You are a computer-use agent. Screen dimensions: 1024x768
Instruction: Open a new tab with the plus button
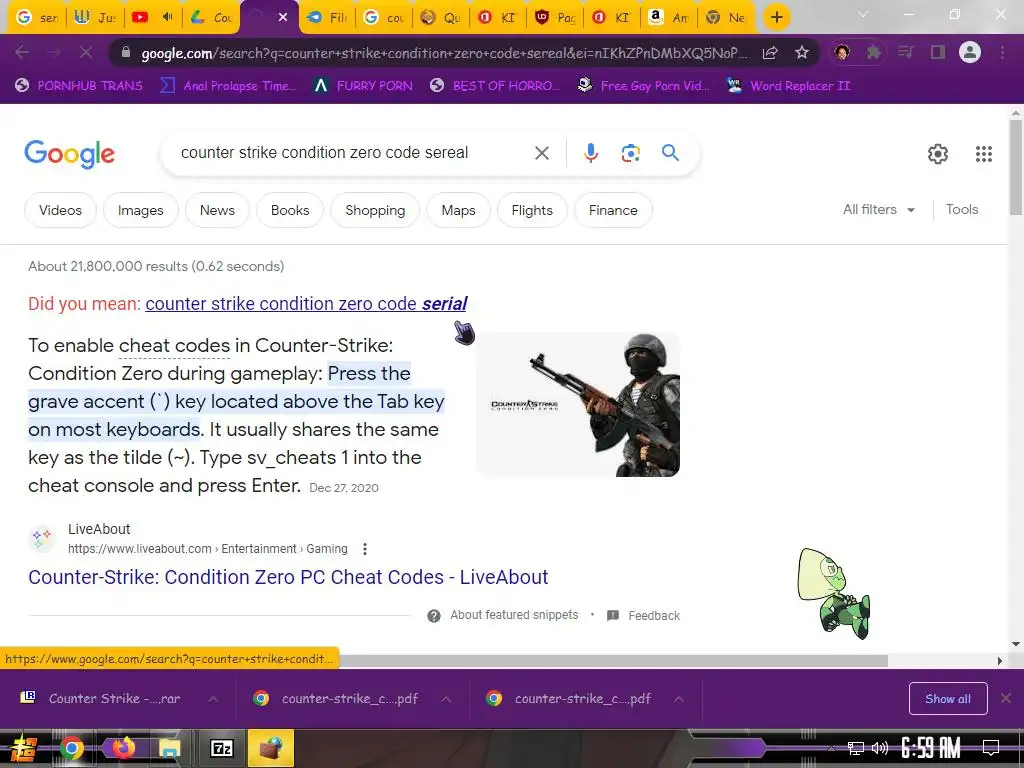tap(776, 17)
